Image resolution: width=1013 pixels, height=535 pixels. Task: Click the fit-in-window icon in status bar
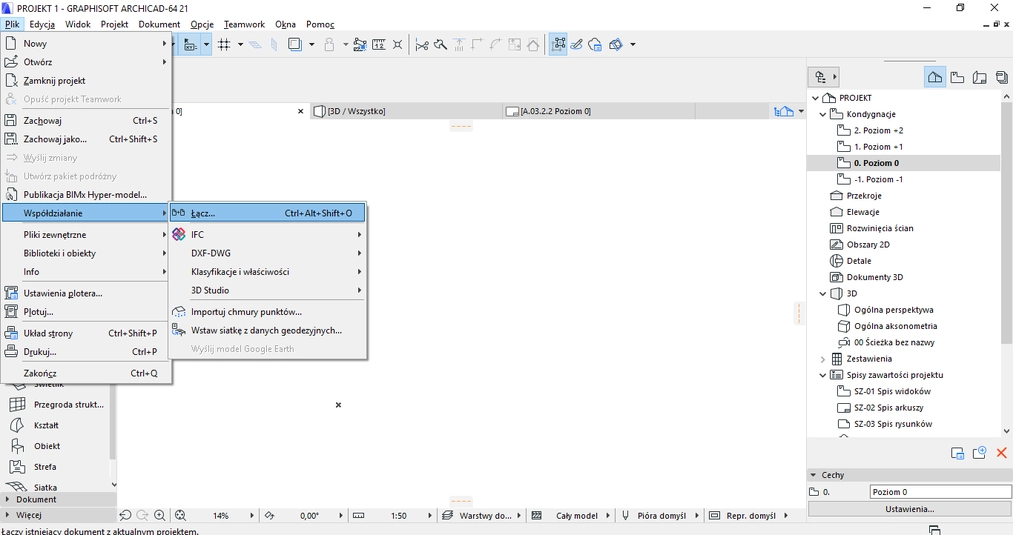(x=180, y=516)
